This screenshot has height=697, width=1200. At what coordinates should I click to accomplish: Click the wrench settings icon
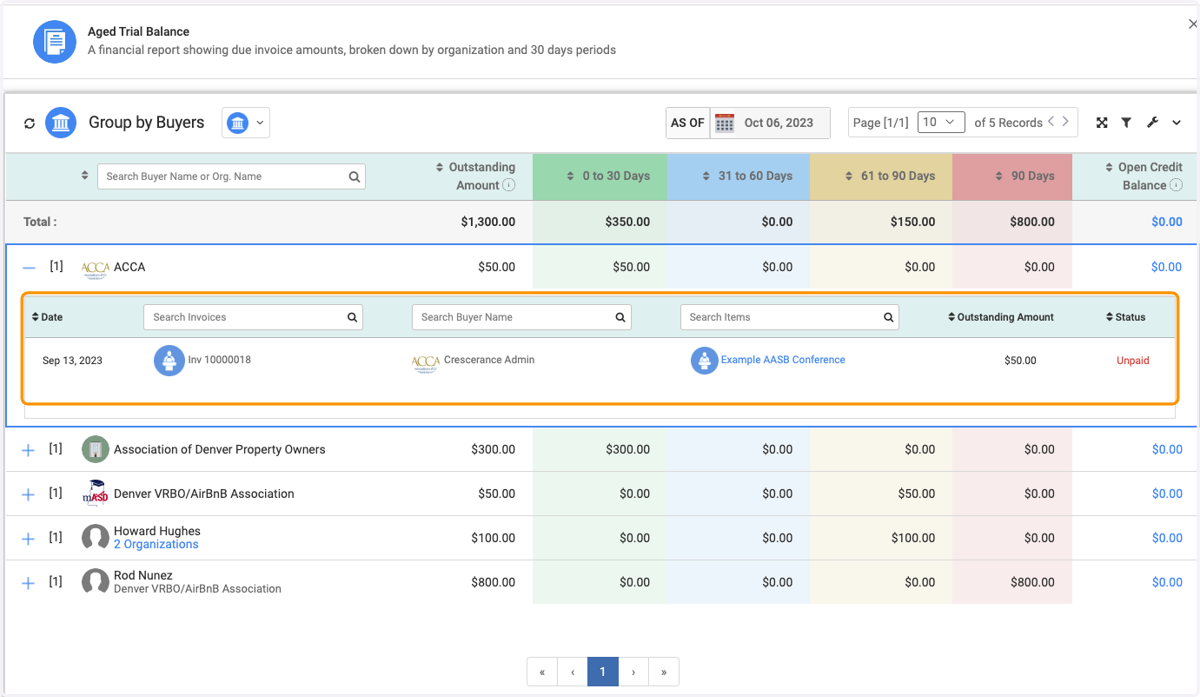pyautogui.click(x=1152, y=123)
